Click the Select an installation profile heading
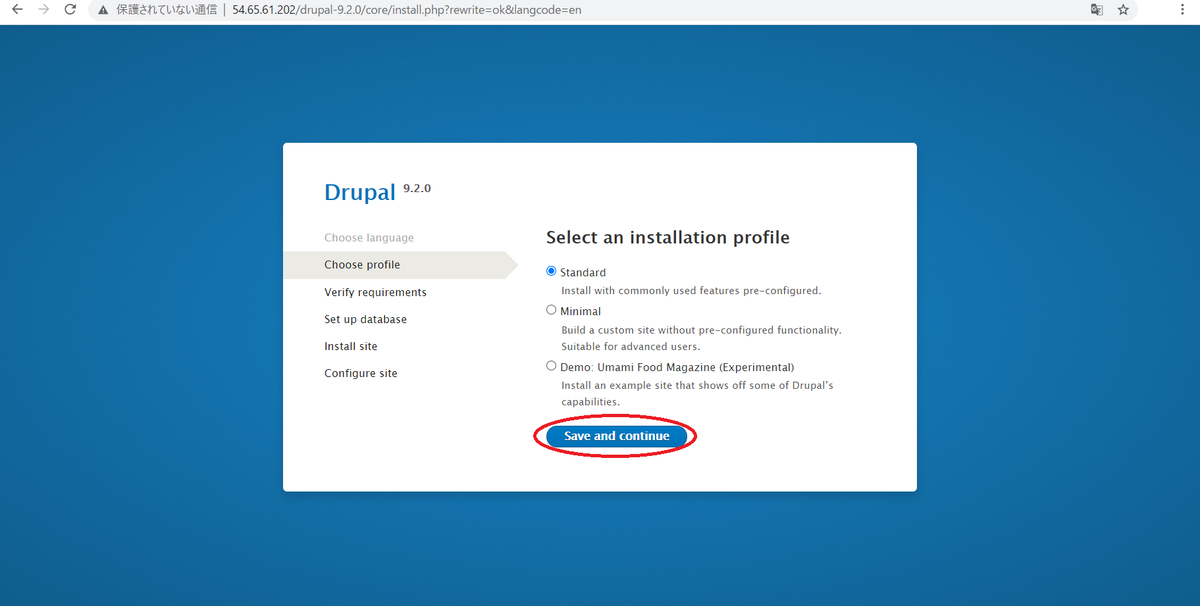The image size is (1200, 606). click(668, 238)
